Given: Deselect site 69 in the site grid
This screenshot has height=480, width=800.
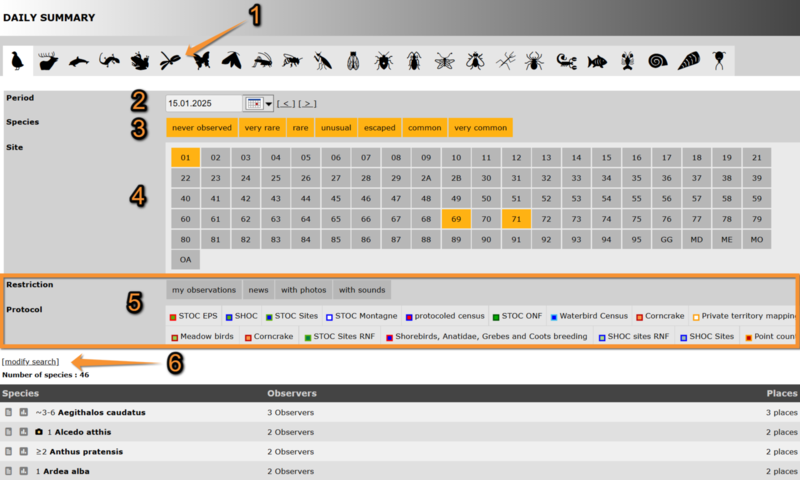Looking at the screenshot, I should [456, 219].
